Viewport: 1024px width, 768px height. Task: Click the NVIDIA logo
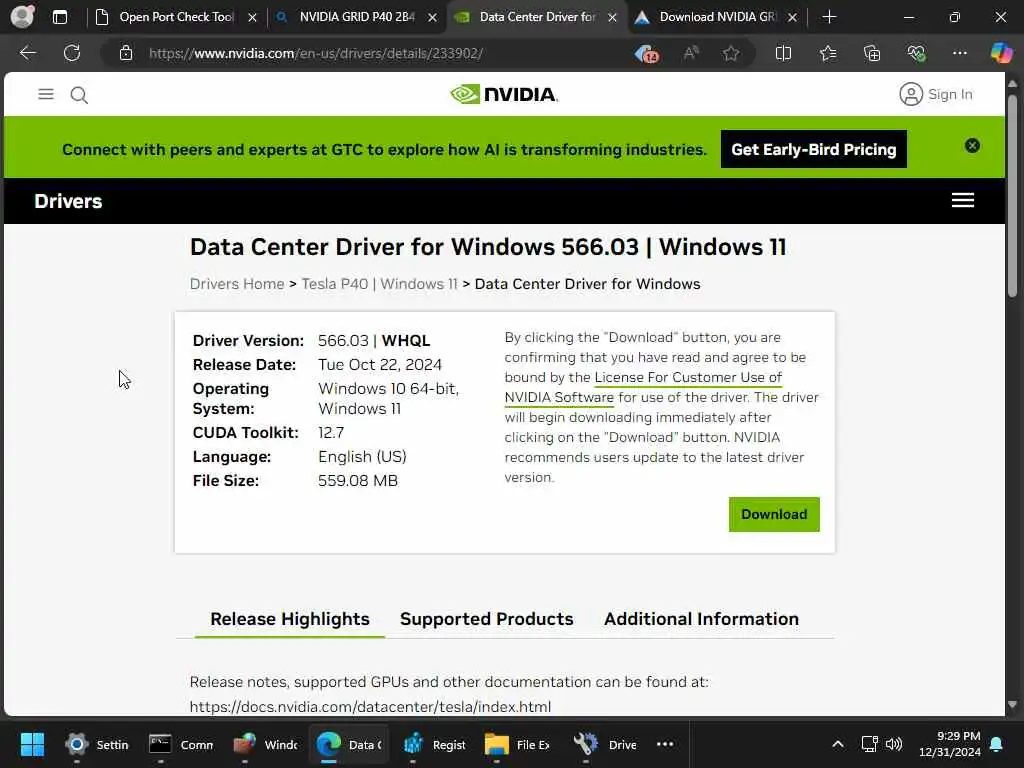tap(504, 94)
